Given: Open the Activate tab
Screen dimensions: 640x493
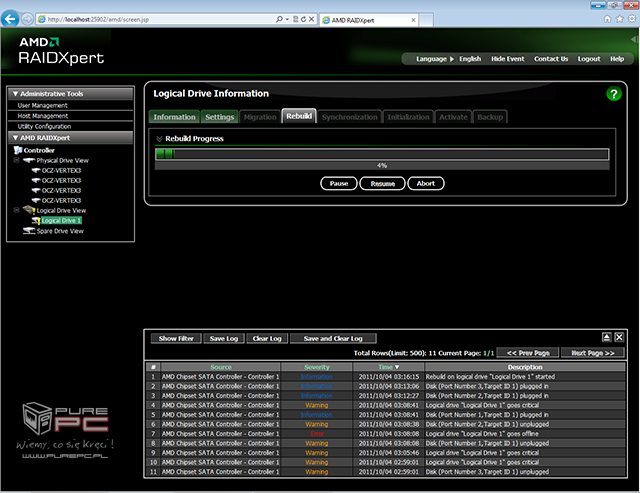Looking at the screenshot, I should click(x=453, y=117).
